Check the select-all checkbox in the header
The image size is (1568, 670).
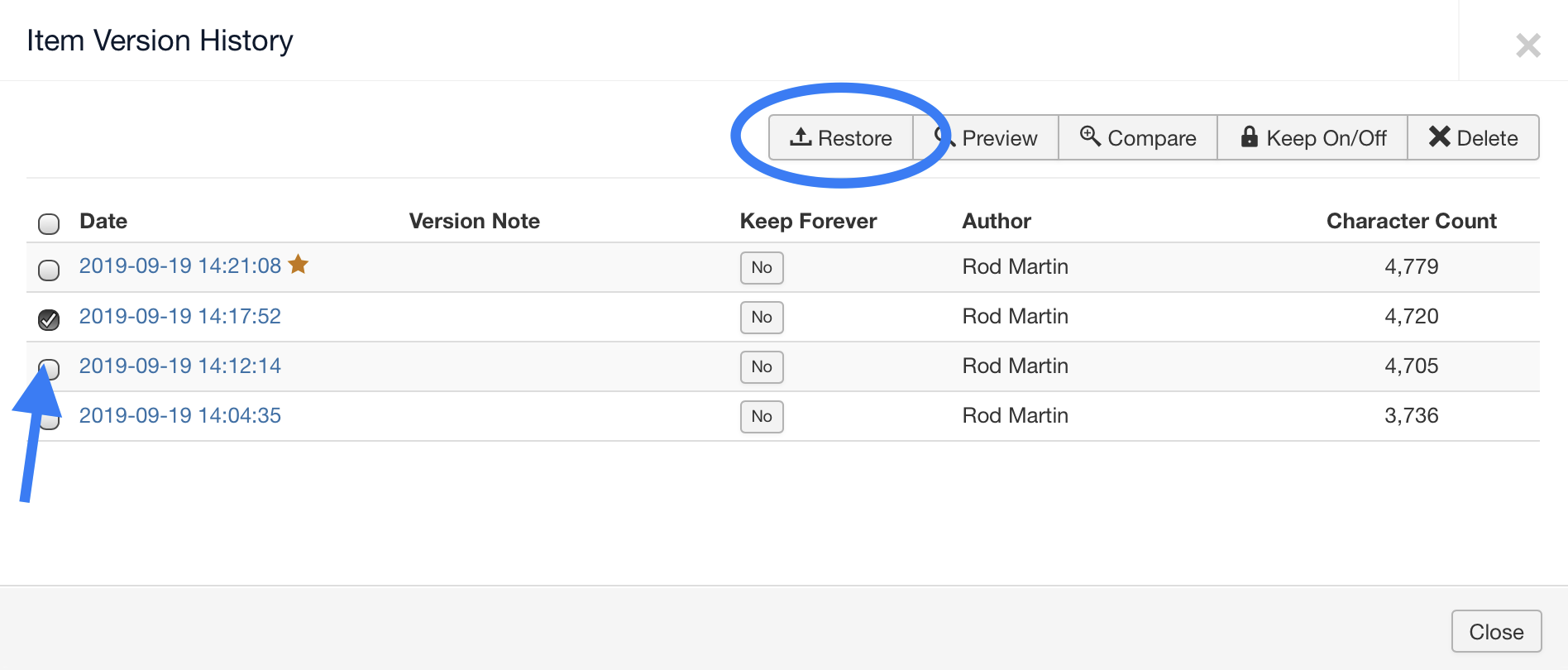coord(49,223)
